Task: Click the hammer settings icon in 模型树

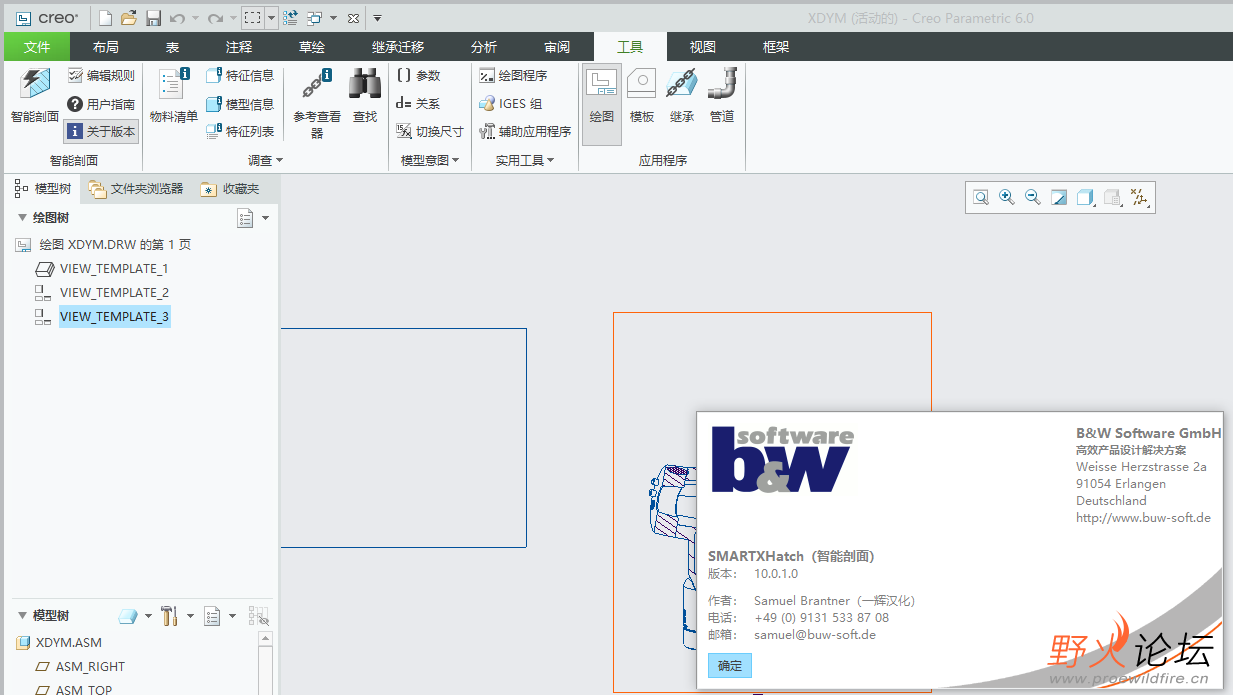Action: tap(169, 616)
